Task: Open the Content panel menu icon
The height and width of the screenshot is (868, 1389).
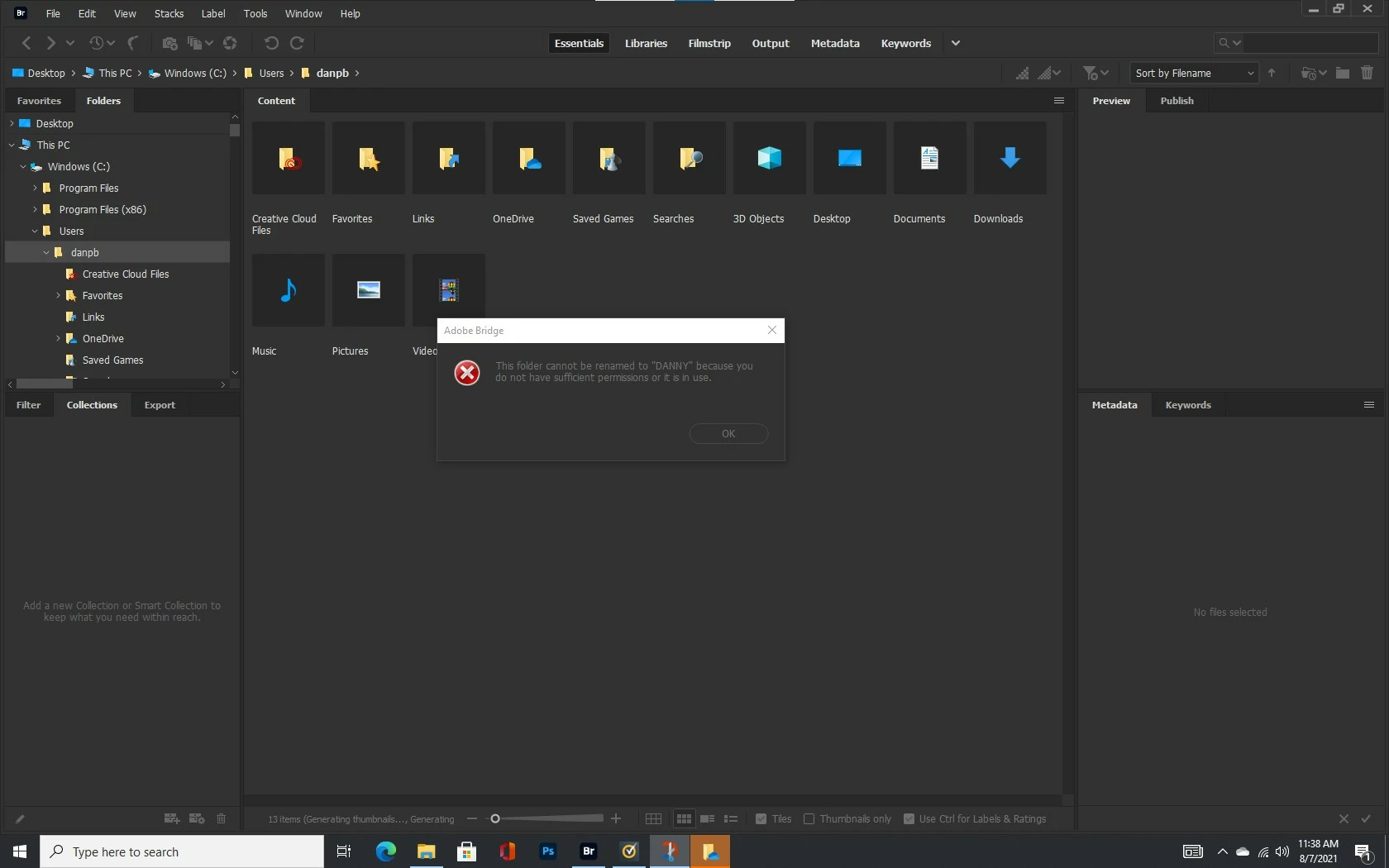Action: click(1059, 101)
